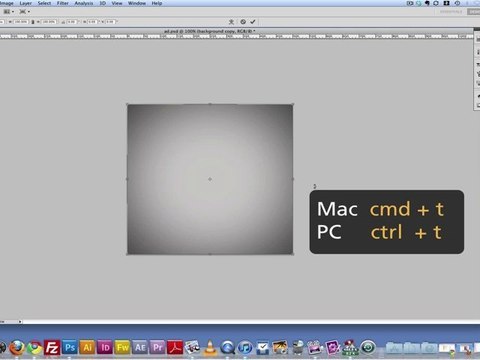Click the Photoshop dock icon
Viewport: 480px width, 360px height.
point(70,348)
